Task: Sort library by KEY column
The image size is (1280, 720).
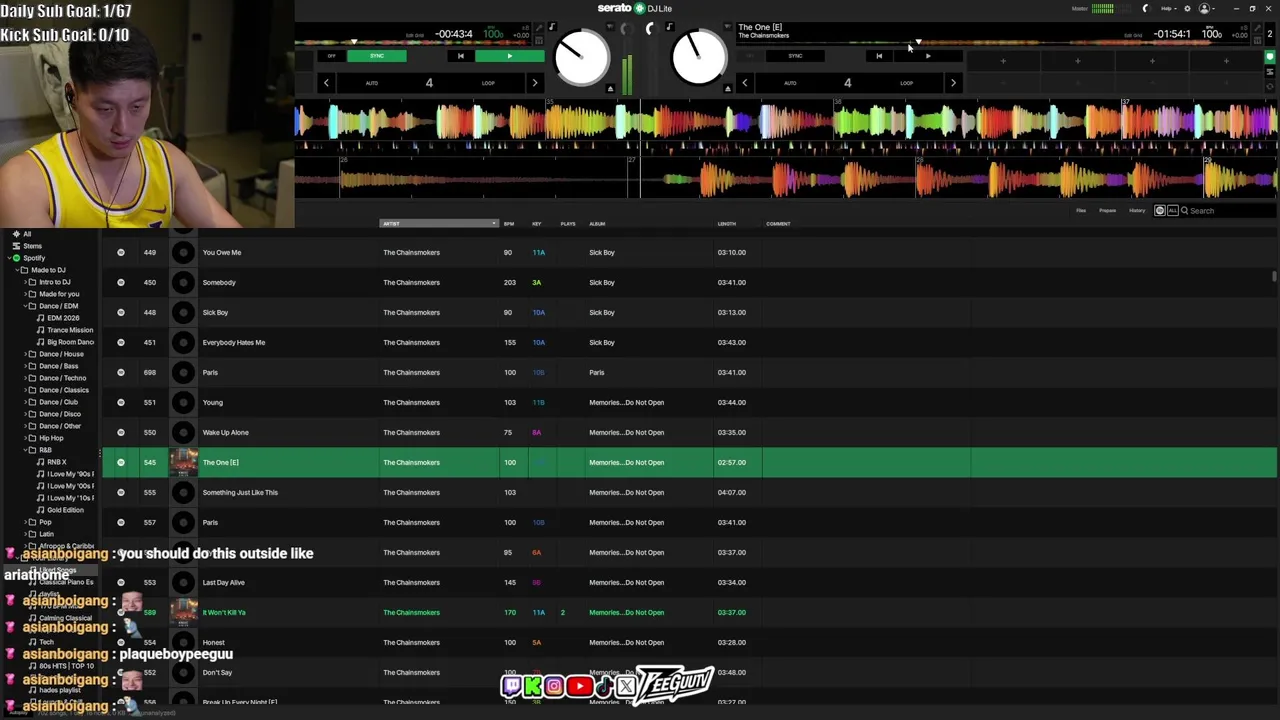Action: coord(537,224)
